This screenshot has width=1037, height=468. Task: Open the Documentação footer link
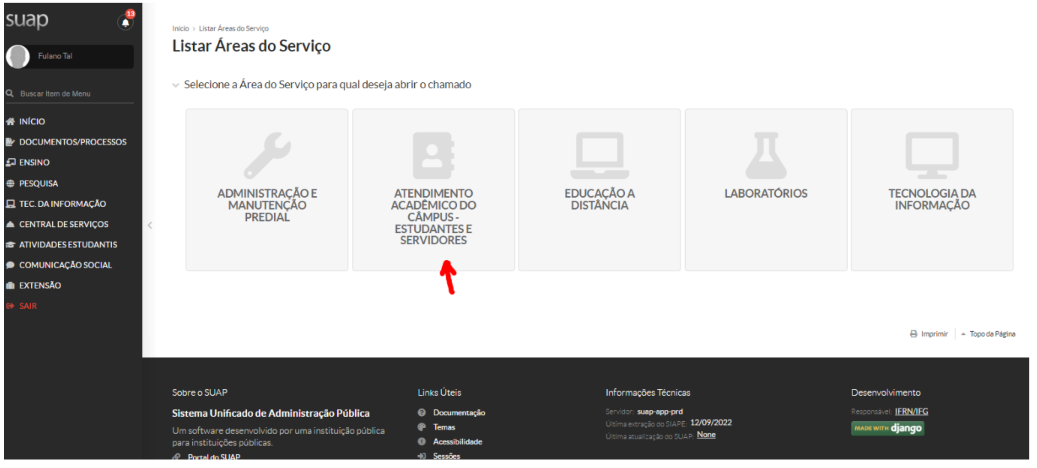(458, 412)
